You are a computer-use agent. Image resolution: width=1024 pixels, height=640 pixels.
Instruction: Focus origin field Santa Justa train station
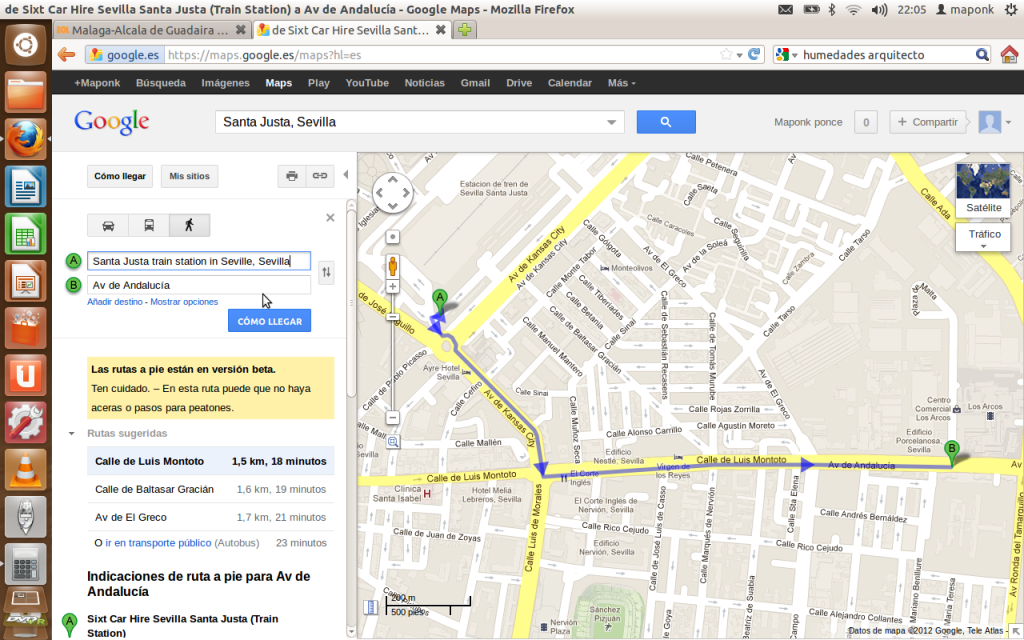pyautogui.click(x=199, y=261)
